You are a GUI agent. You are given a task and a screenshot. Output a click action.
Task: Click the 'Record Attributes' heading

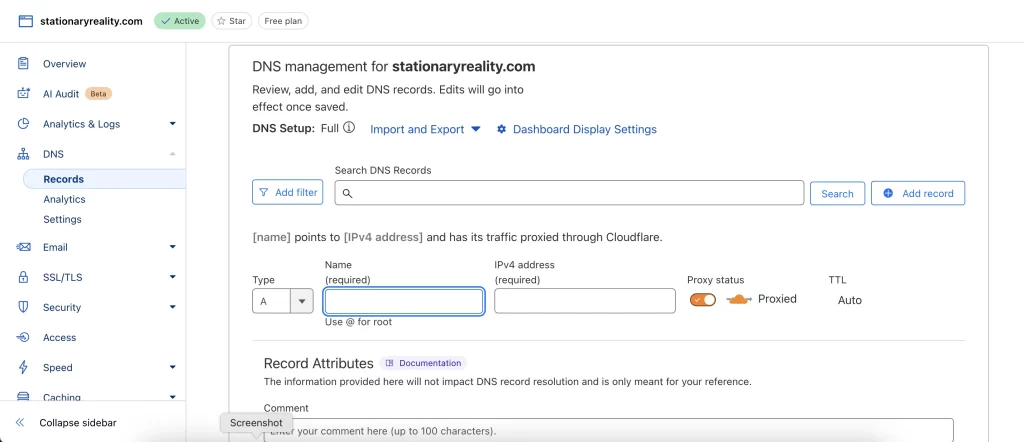click(x=319, y=363)
